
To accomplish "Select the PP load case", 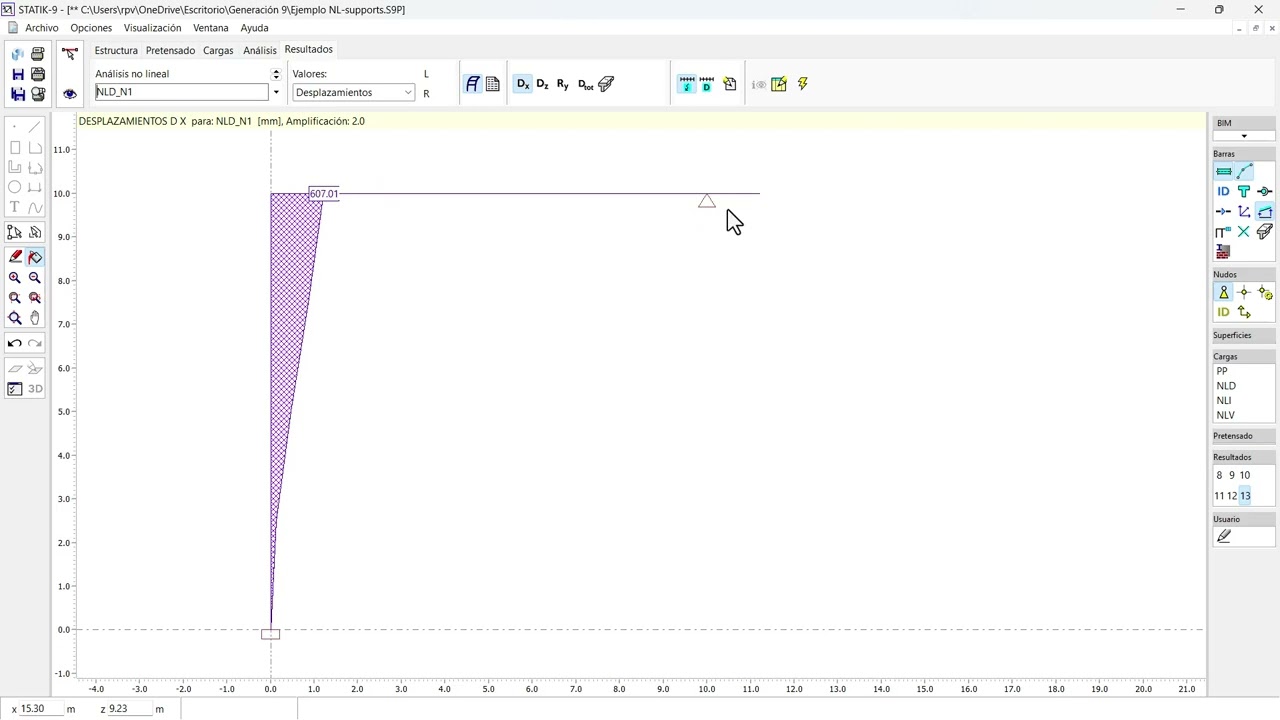I will coord(1222,371).
